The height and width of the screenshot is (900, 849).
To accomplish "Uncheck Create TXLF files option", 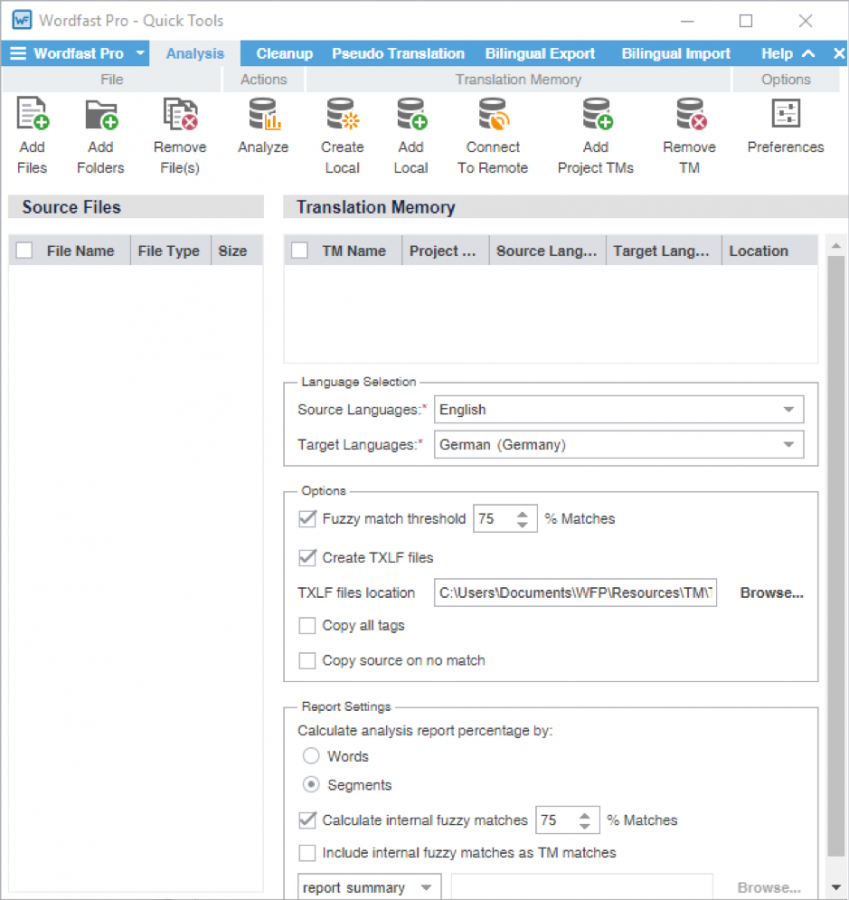I will (308, 558).
